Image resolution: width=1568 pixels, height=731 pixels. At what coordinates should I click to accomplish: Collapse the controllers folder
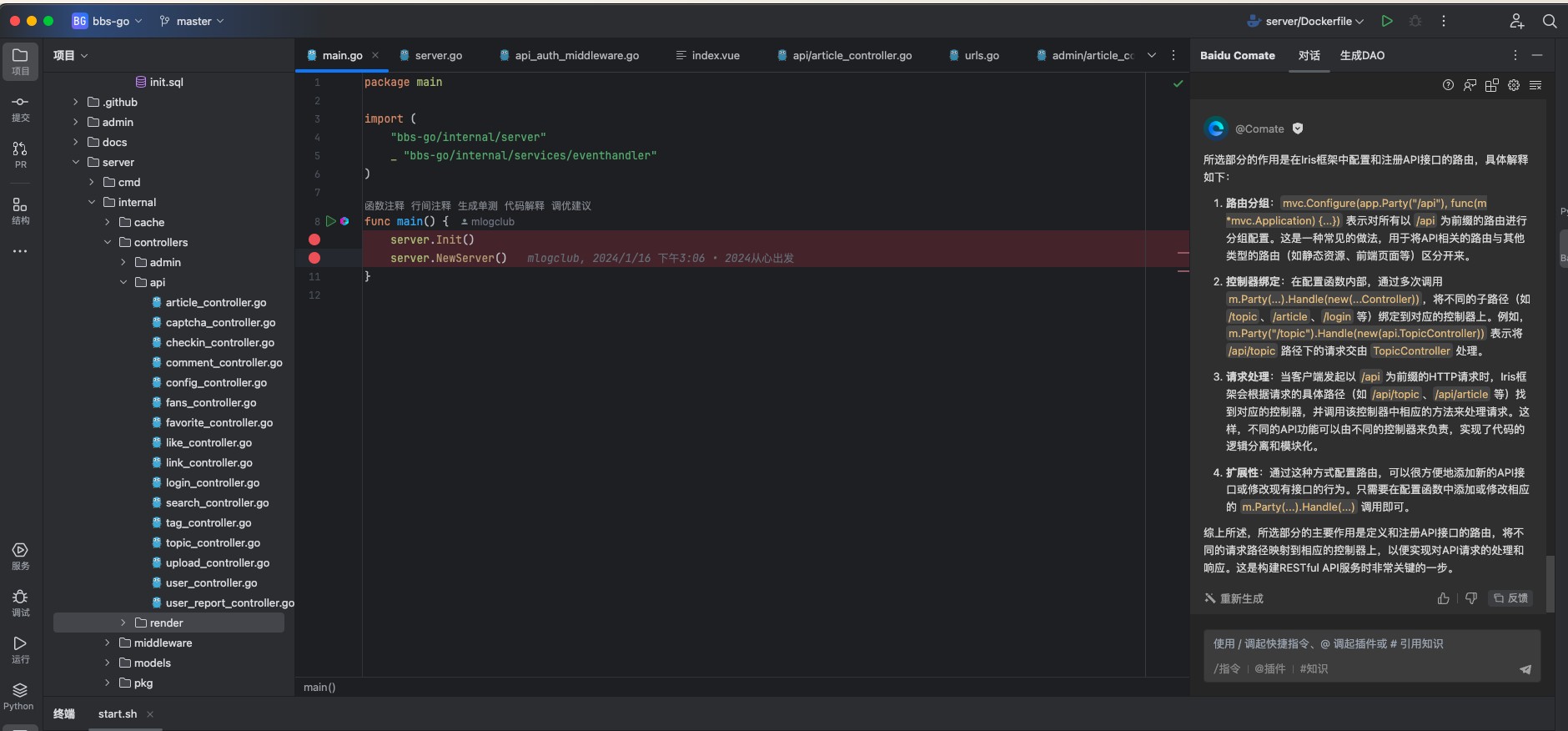[x=108, y=242]
